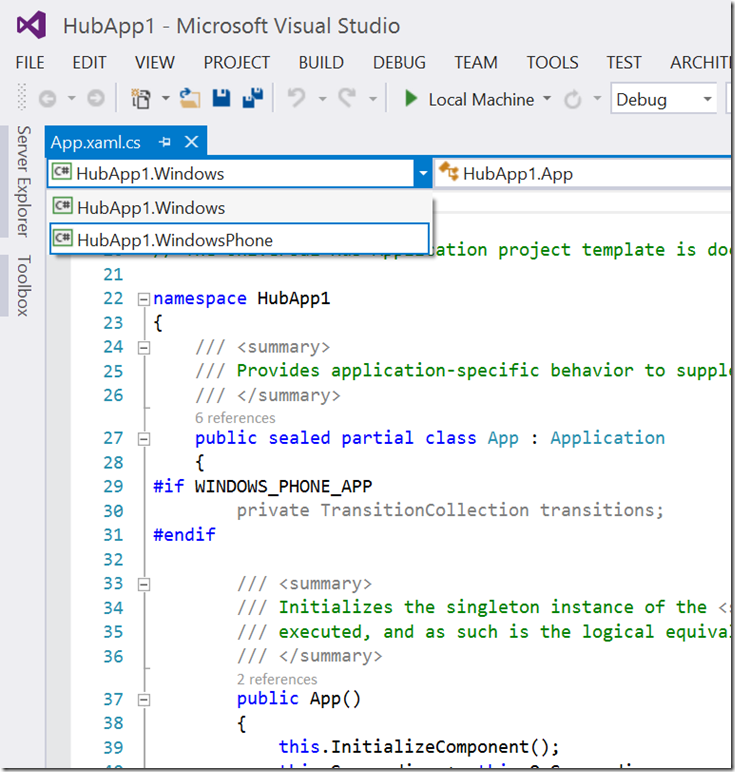Click the #endif directive on line 31
This screenshot has height=772, width=735.
tap(185, 535)
